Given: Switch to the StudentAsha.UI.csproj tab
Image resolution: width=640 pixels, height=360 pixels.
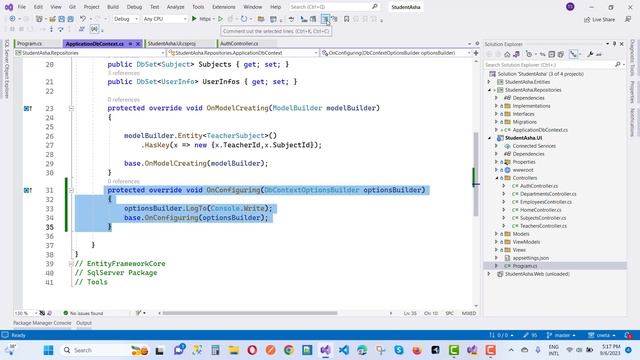Looking at the screenshot, I should tap(171, 43).
